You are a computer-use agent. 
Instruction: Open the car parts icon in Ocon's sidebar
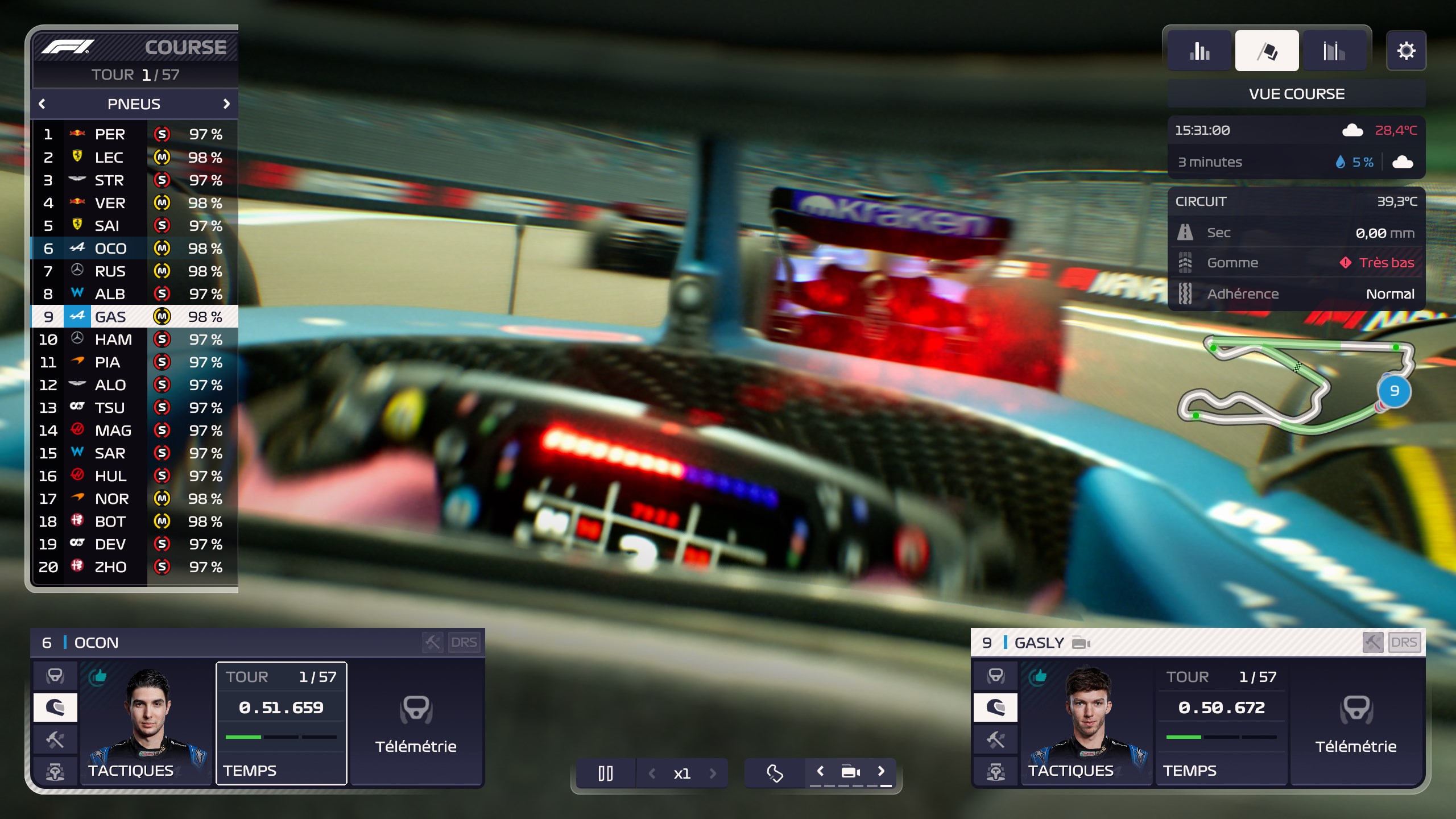[x=55, y=772]
